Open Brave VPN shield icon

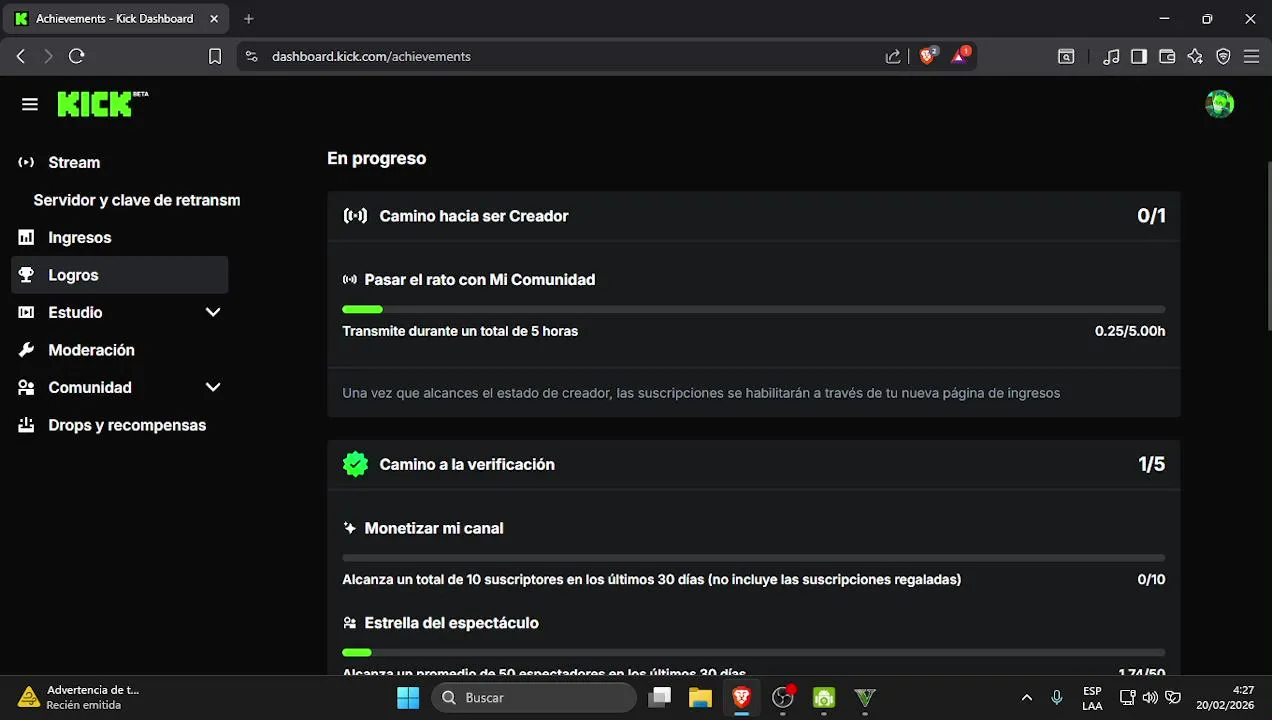[x=1223, y=57]
